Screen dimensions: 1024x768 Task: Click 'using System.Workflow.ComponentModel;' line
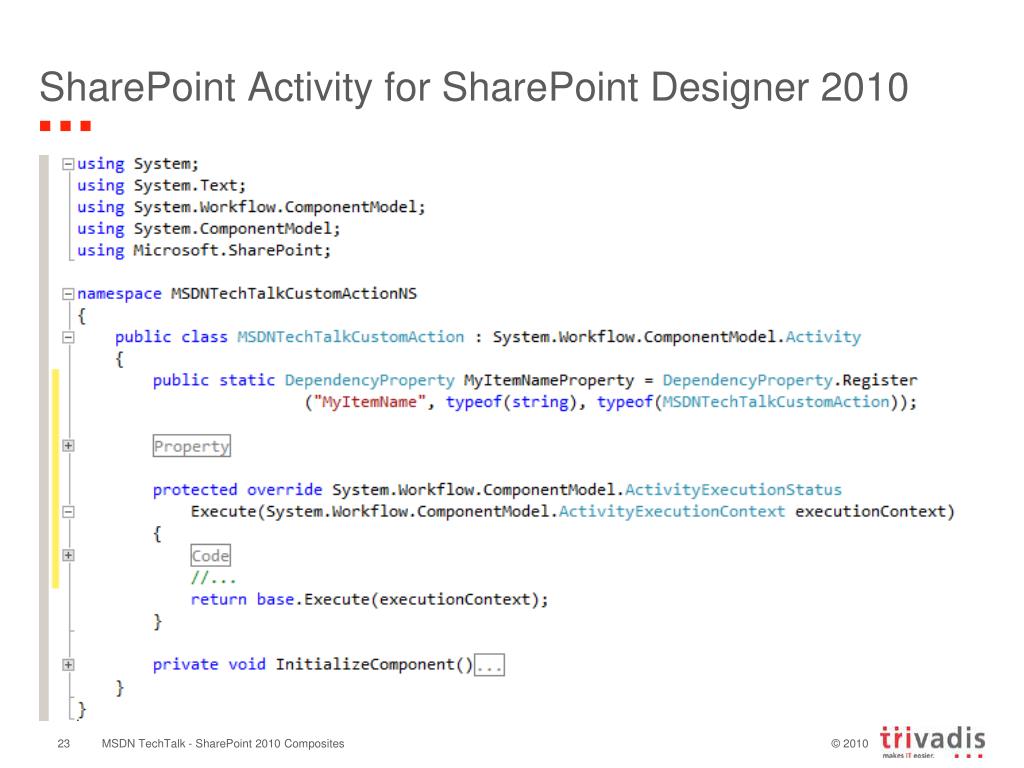point(251,207)
